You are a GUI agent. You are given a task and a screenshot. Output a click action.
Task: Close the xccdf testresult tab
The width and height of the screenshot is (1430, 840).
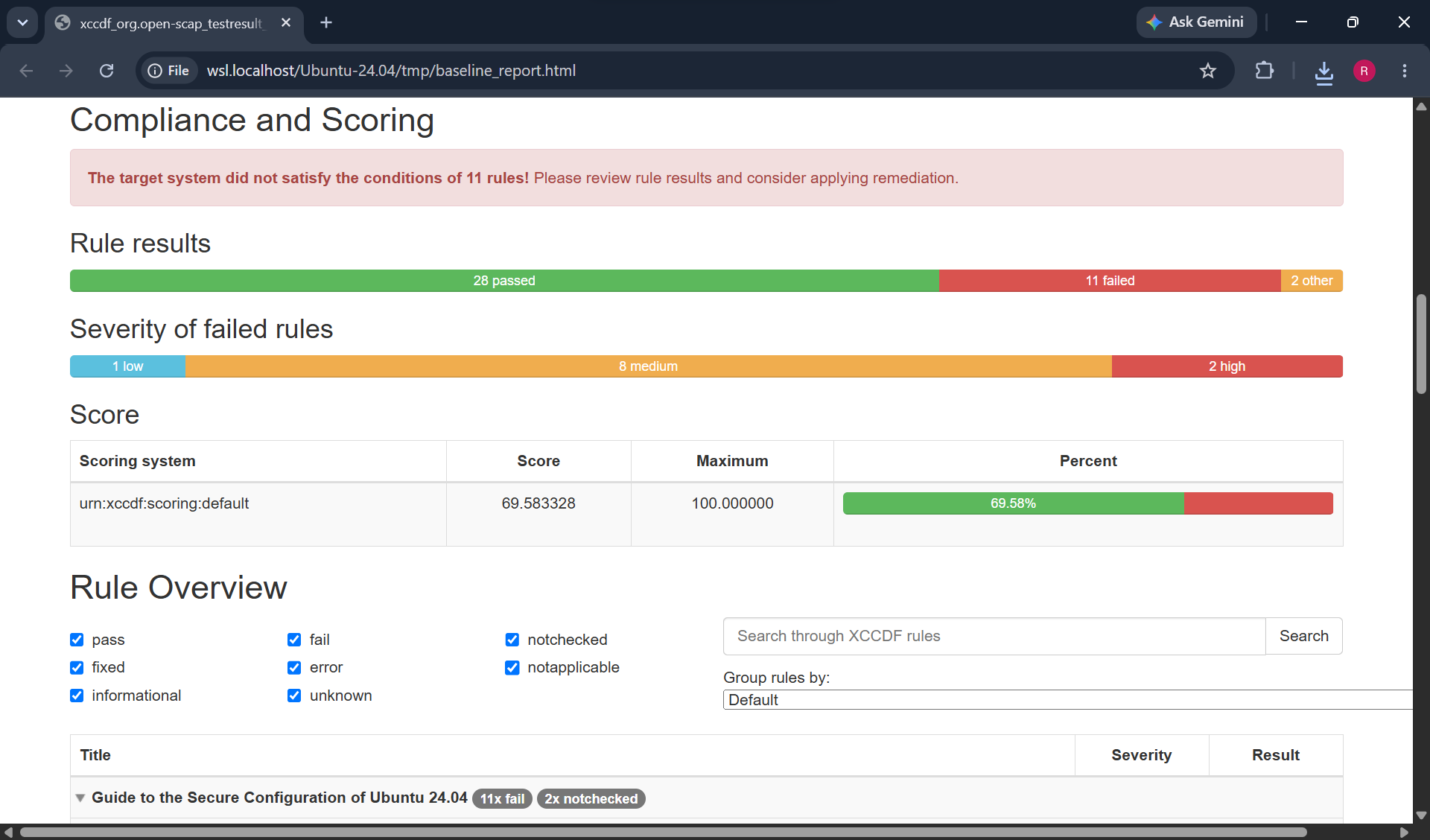(x=286, y=23)
